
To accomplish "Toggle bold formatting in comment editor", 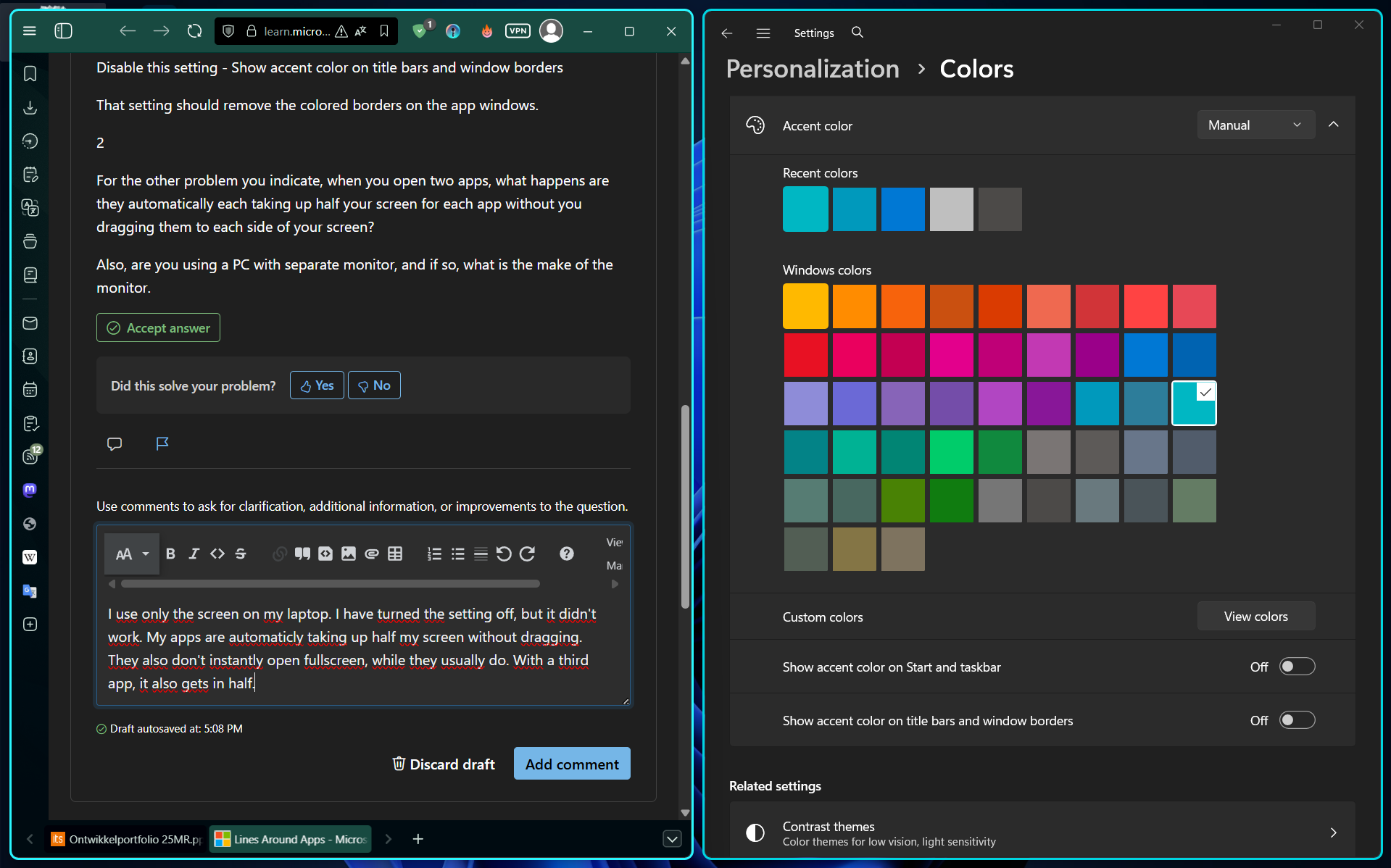I will pyautogui.click(x=170, y=554).
